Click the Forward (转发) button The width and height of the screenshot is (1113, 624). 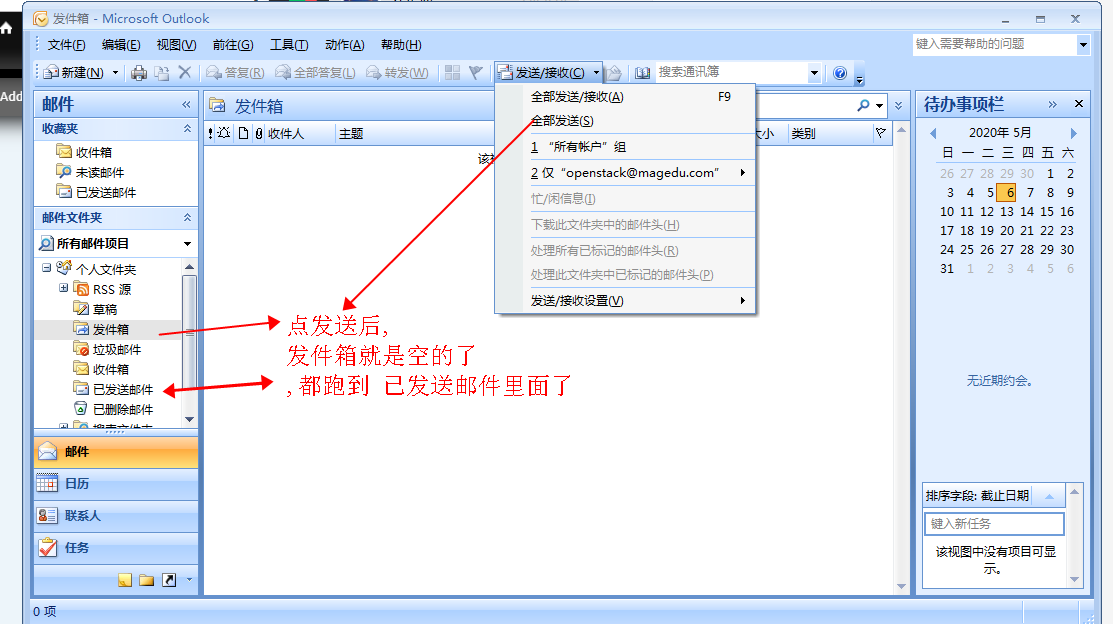pos(398,72)
